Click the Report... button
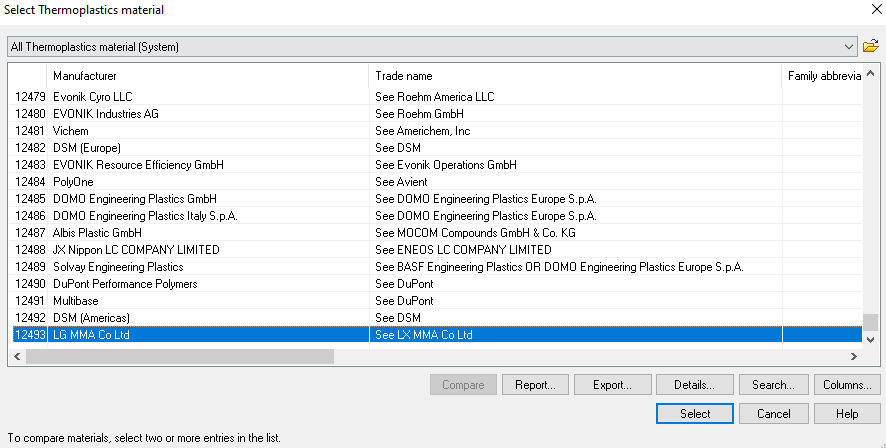The width and height of the screenshot is (886, 448). [535, 385]
